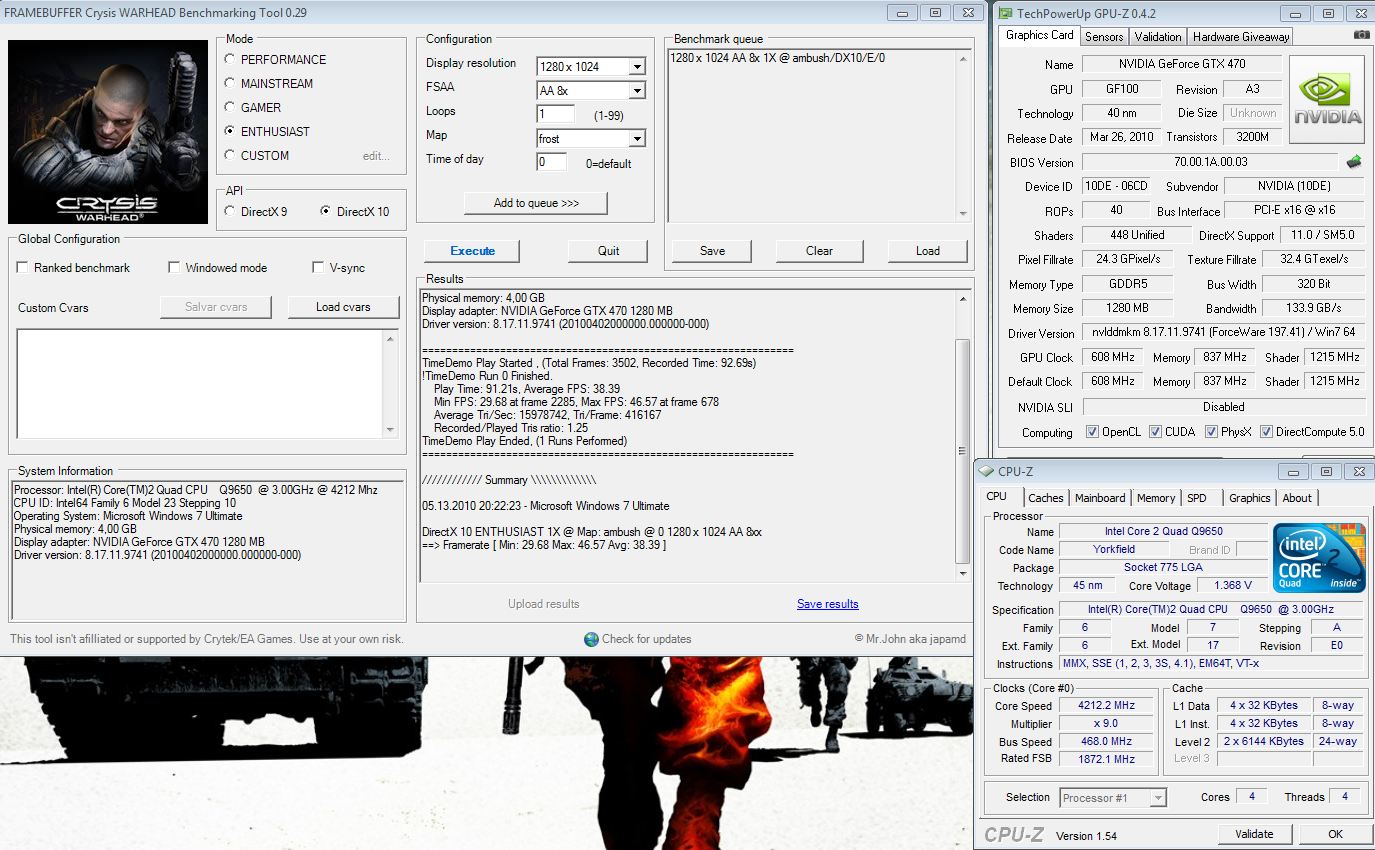The image size is (1375, 850).
Task: Click the GPU-Z screenshot camera icon
Action: point(1361,35)
